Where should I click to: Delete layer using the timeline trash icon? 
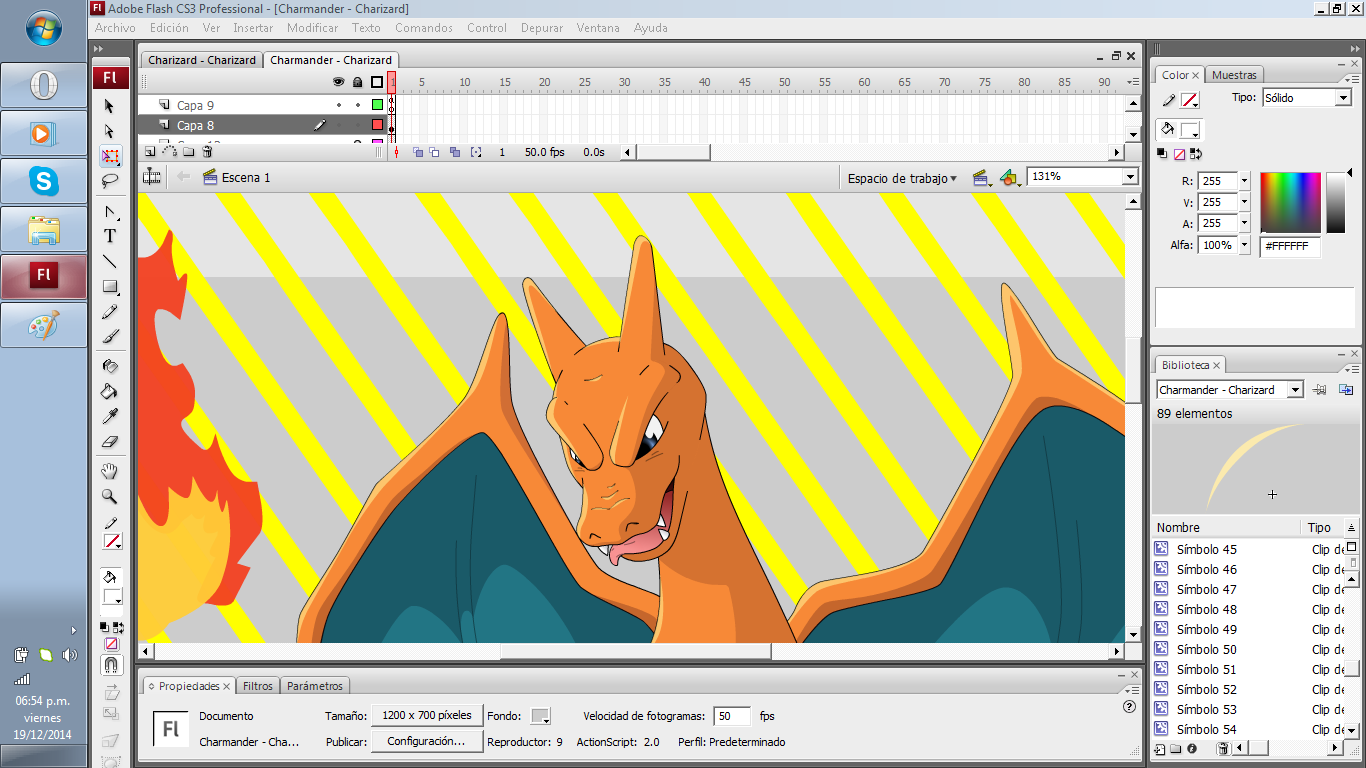(207, 152)
